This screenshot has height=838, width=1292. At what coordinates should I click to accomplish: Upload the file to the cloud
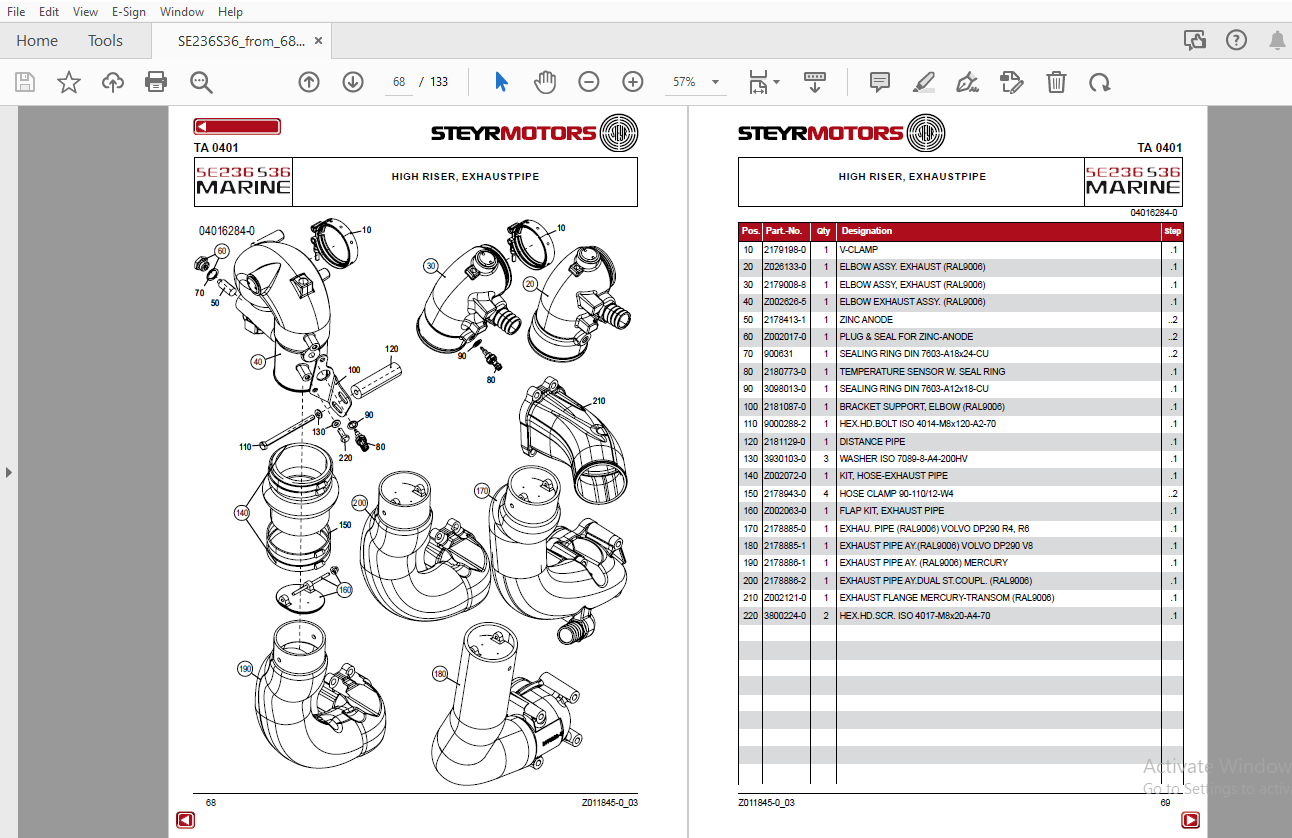point(113,82)
